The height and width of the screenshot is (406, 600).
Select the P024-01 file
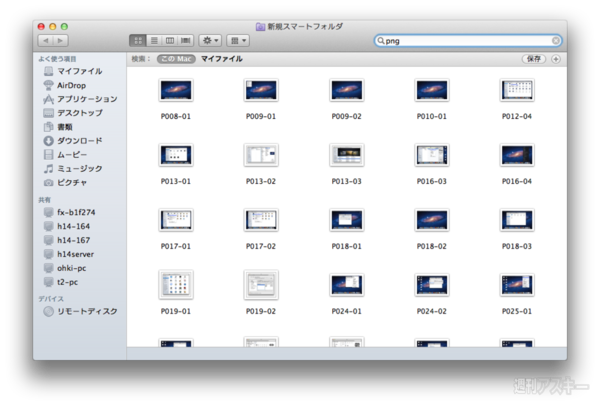pos(346,285)
